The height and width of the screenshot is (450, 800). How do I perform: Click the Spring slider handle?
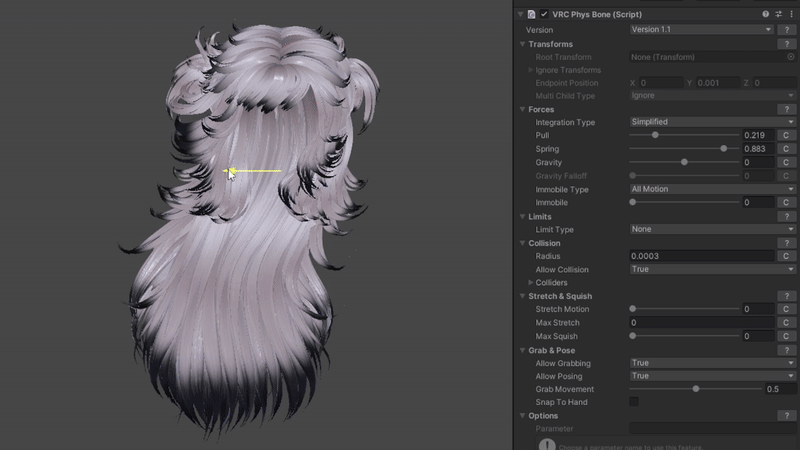tap(724, 149)
